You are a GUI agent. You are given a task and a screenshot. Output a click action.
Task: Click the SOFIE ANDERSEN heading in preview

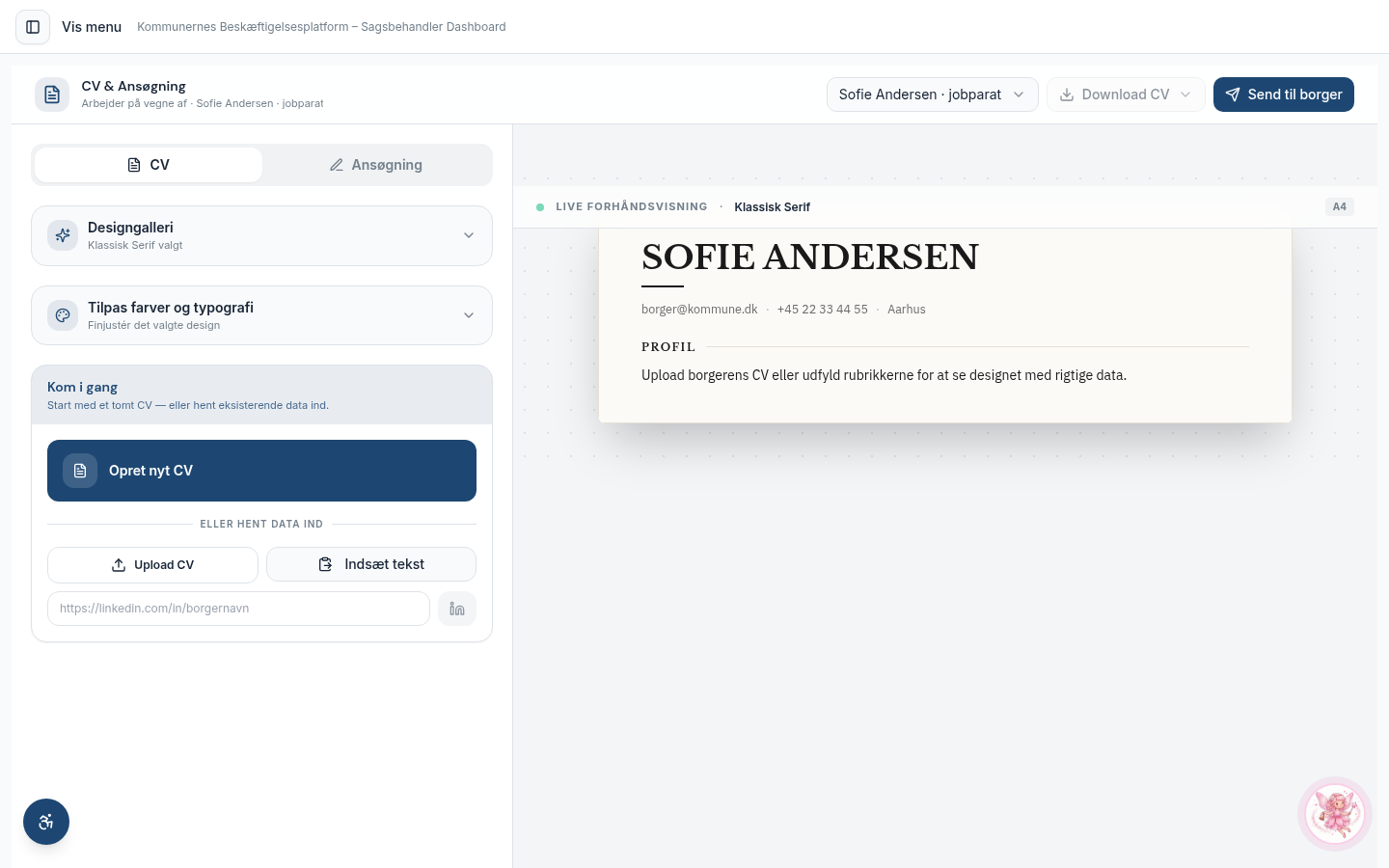810,258
